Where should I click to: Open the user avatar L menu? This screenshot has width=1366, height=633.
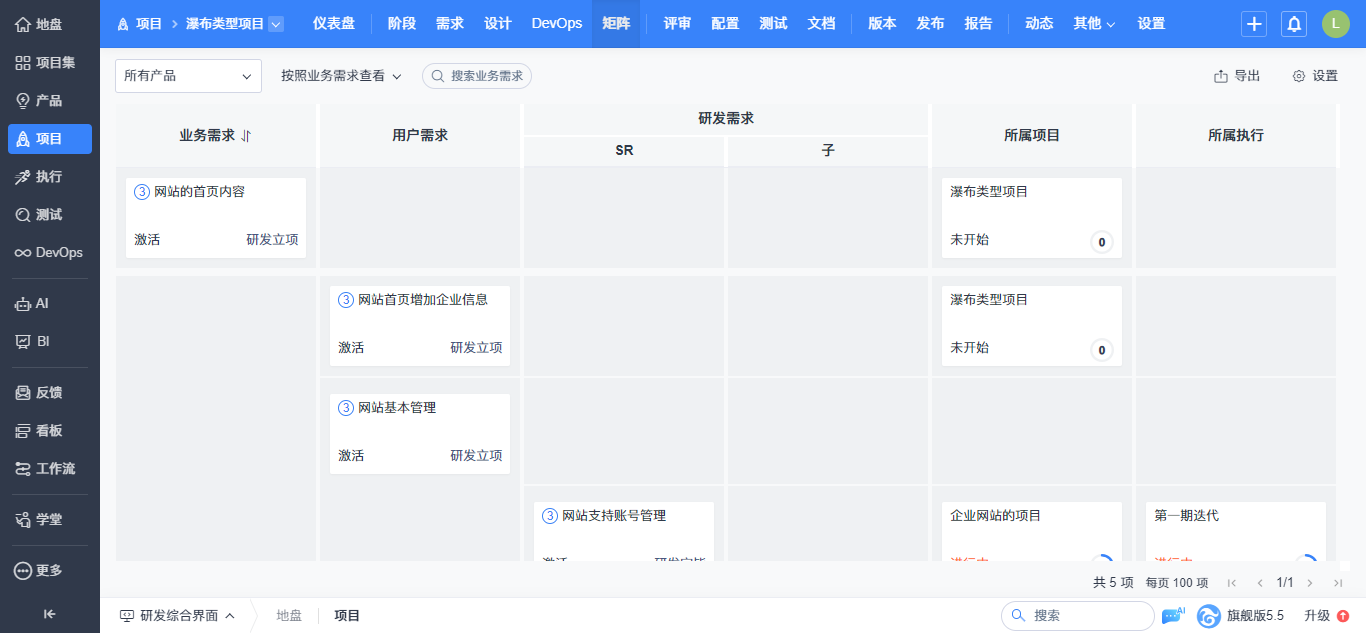[x=1335, y=24]
